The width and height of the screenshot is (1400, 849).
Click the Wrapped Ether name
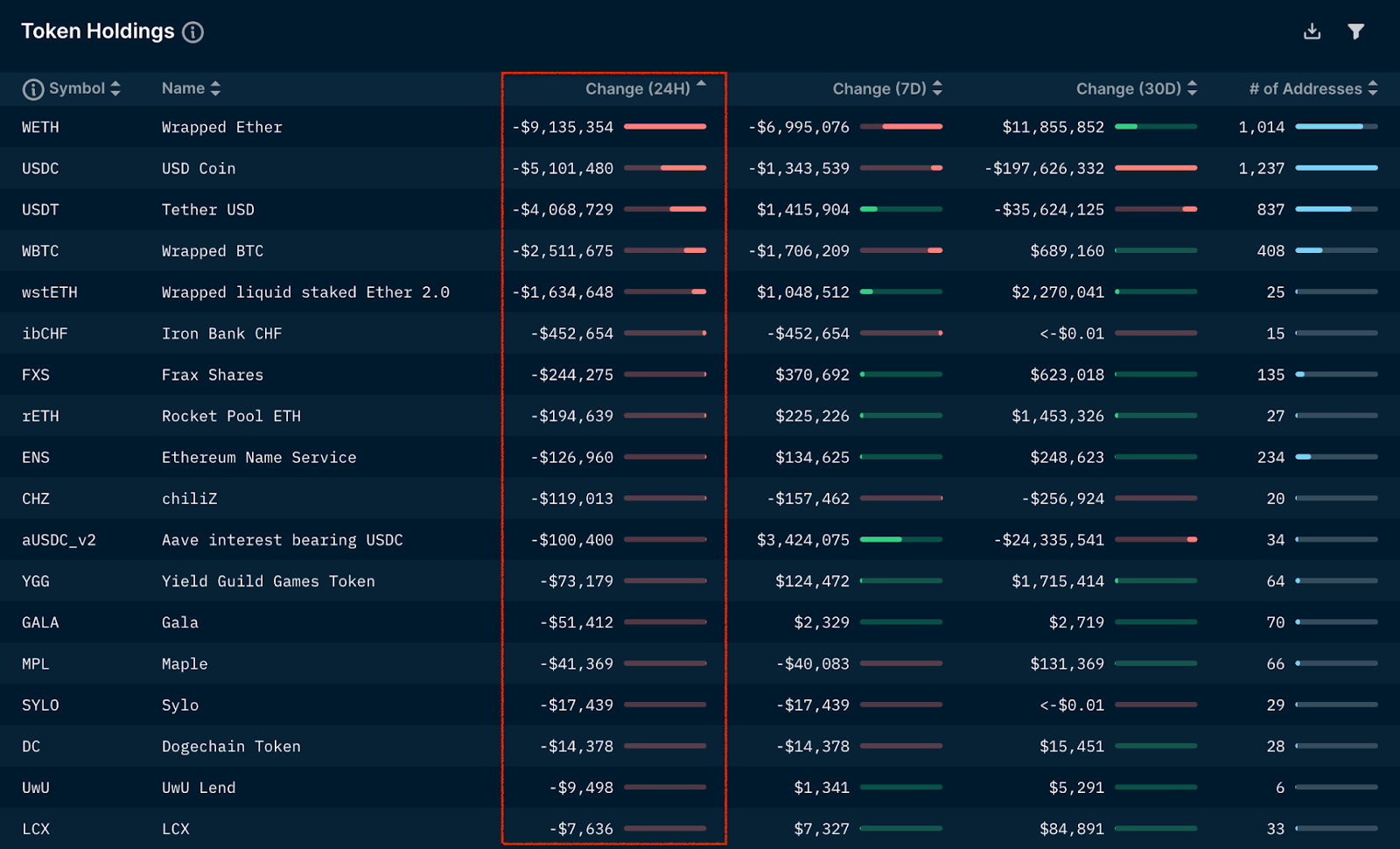[x=222, y=128]
